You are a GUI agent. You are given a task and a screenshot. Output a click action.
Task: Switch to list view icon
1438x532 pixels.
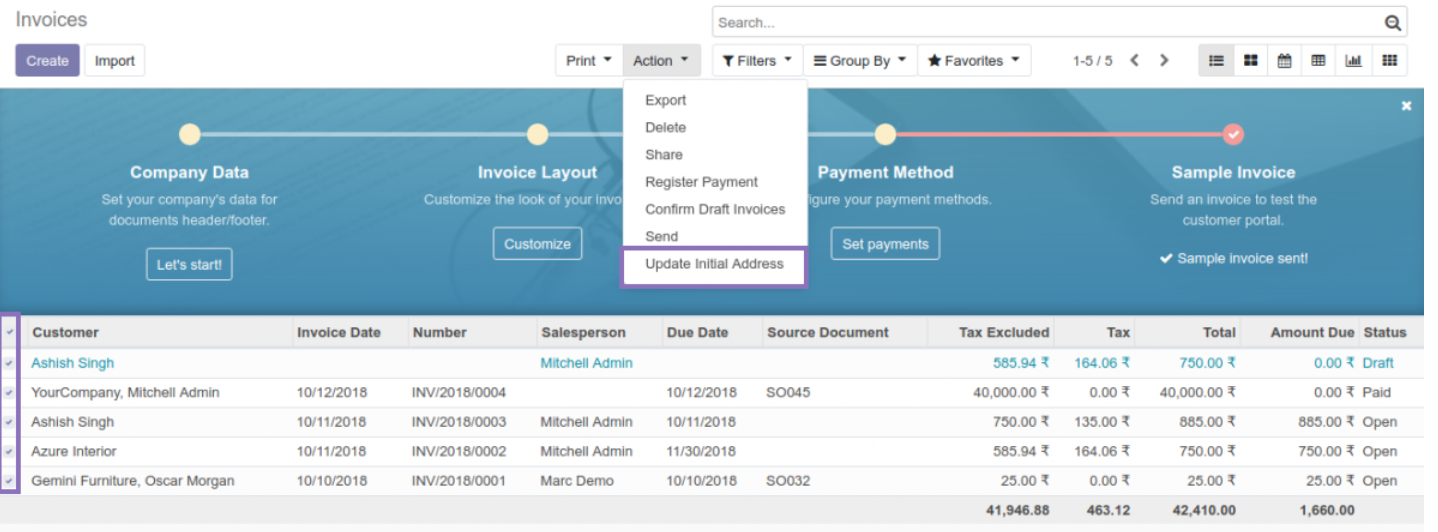coord(1216,61)
